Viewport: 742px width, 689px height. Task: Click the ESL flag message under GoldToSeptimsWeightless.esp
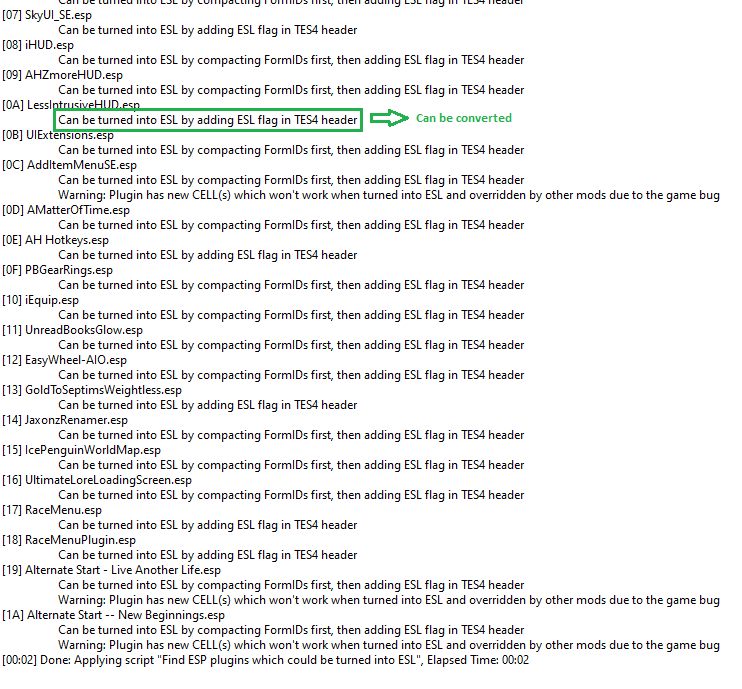coord(208,405)
